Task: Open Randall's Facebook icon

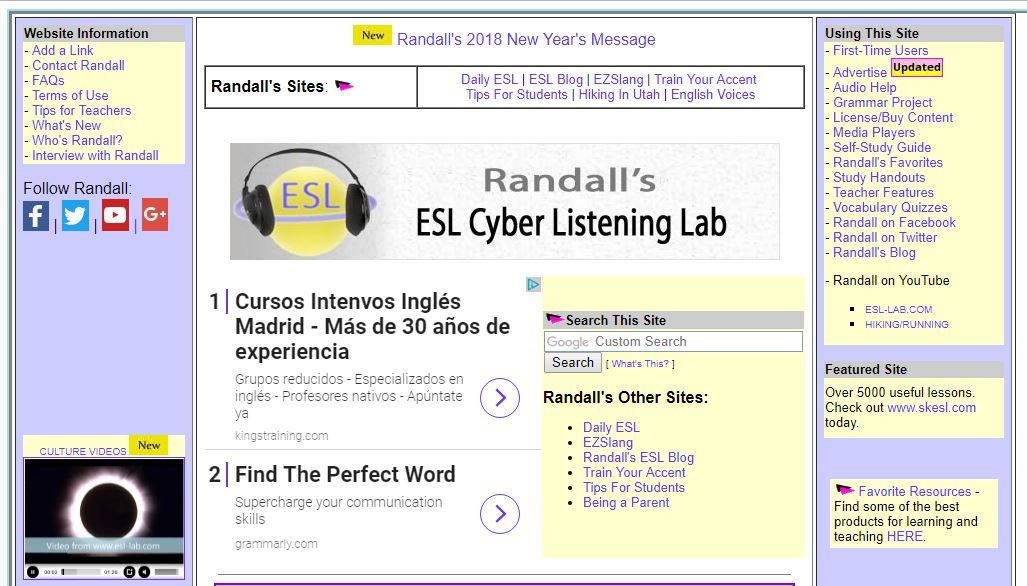Action: [x=36, y=215]
